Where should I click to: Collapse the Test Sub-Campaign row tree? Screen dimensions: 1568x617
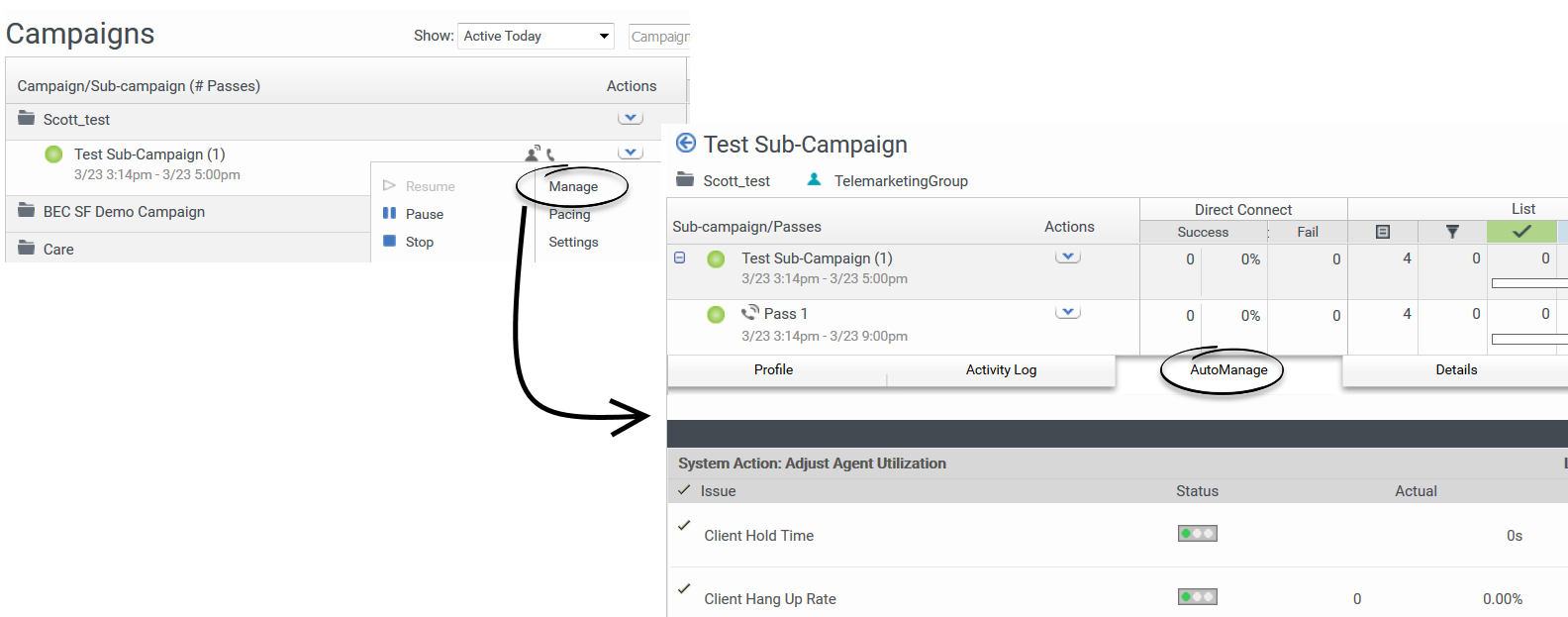click(x=680, y=257)
